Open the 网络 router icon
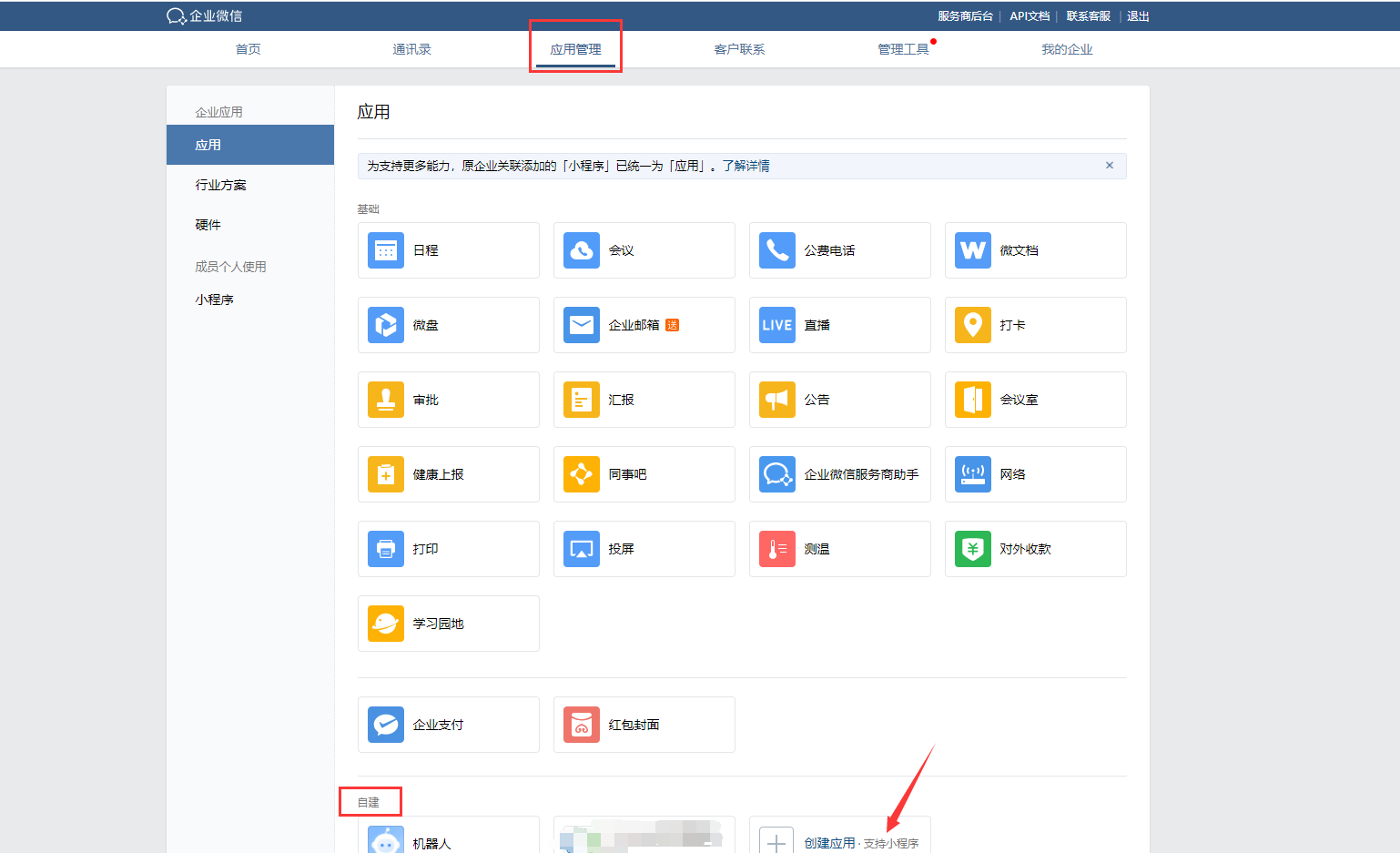This screenshot has width=1400, height=853. pyautogui.click(x=973, y=474)
